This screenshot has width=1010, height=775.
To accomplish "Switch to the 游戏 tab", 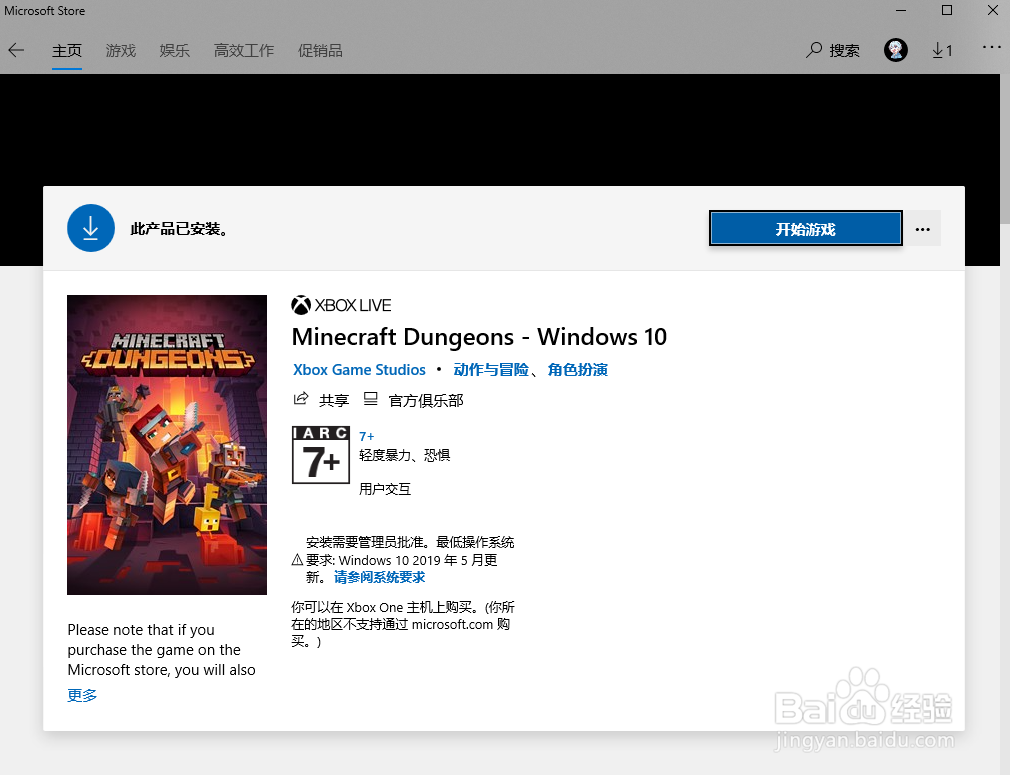I will pos(120,50).
